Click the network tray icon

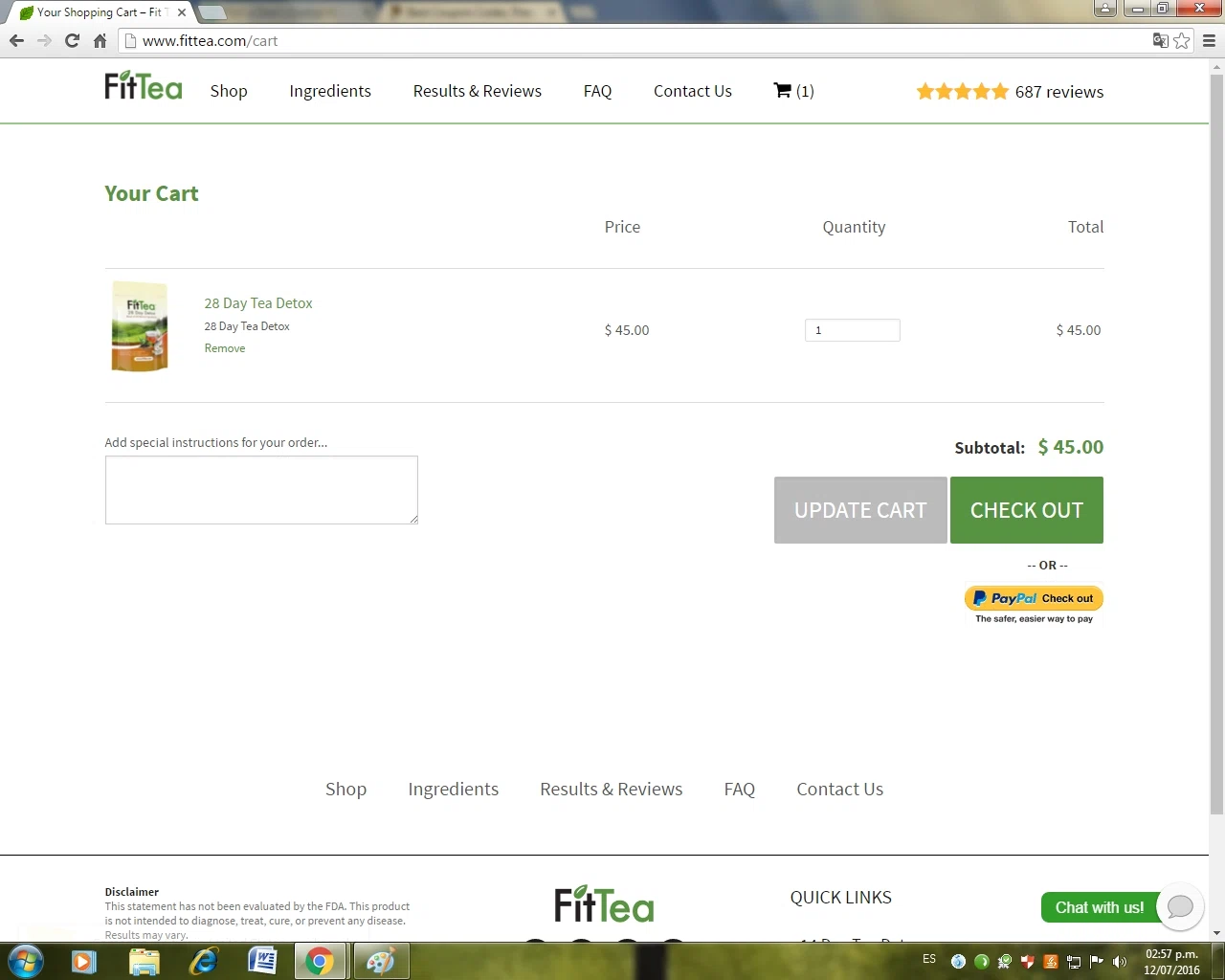point(1074,961)
